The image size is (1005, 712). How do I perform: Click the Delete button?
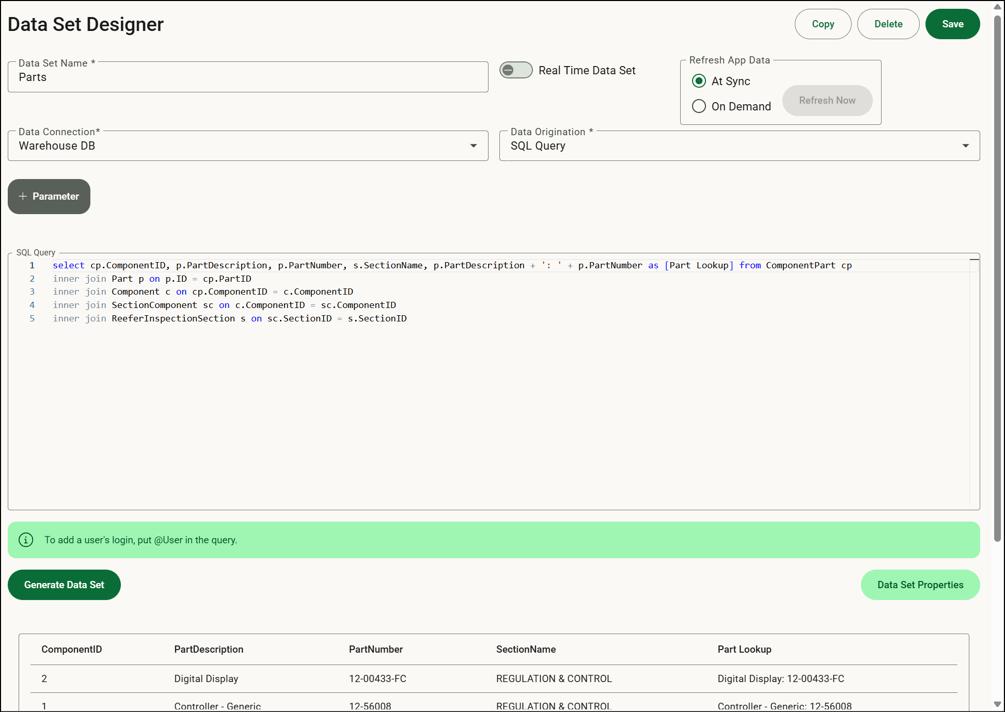888,23
